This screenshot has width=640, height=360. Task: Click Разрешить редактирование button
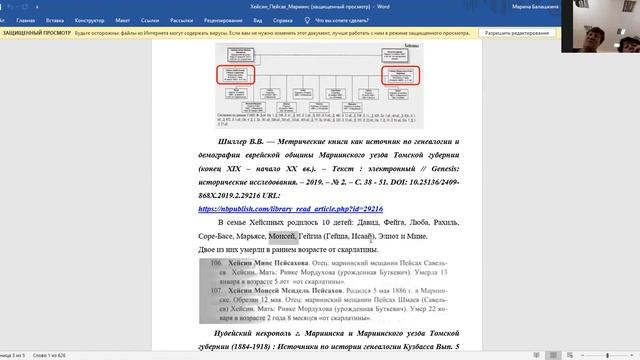click(x=517, y=33)
